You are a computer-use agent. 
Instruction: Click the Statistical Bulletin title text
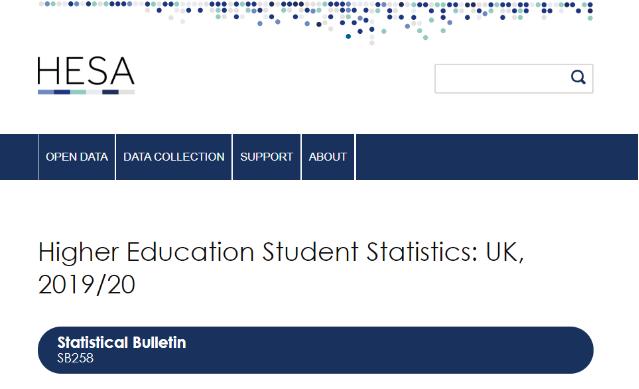pos(121,343)
